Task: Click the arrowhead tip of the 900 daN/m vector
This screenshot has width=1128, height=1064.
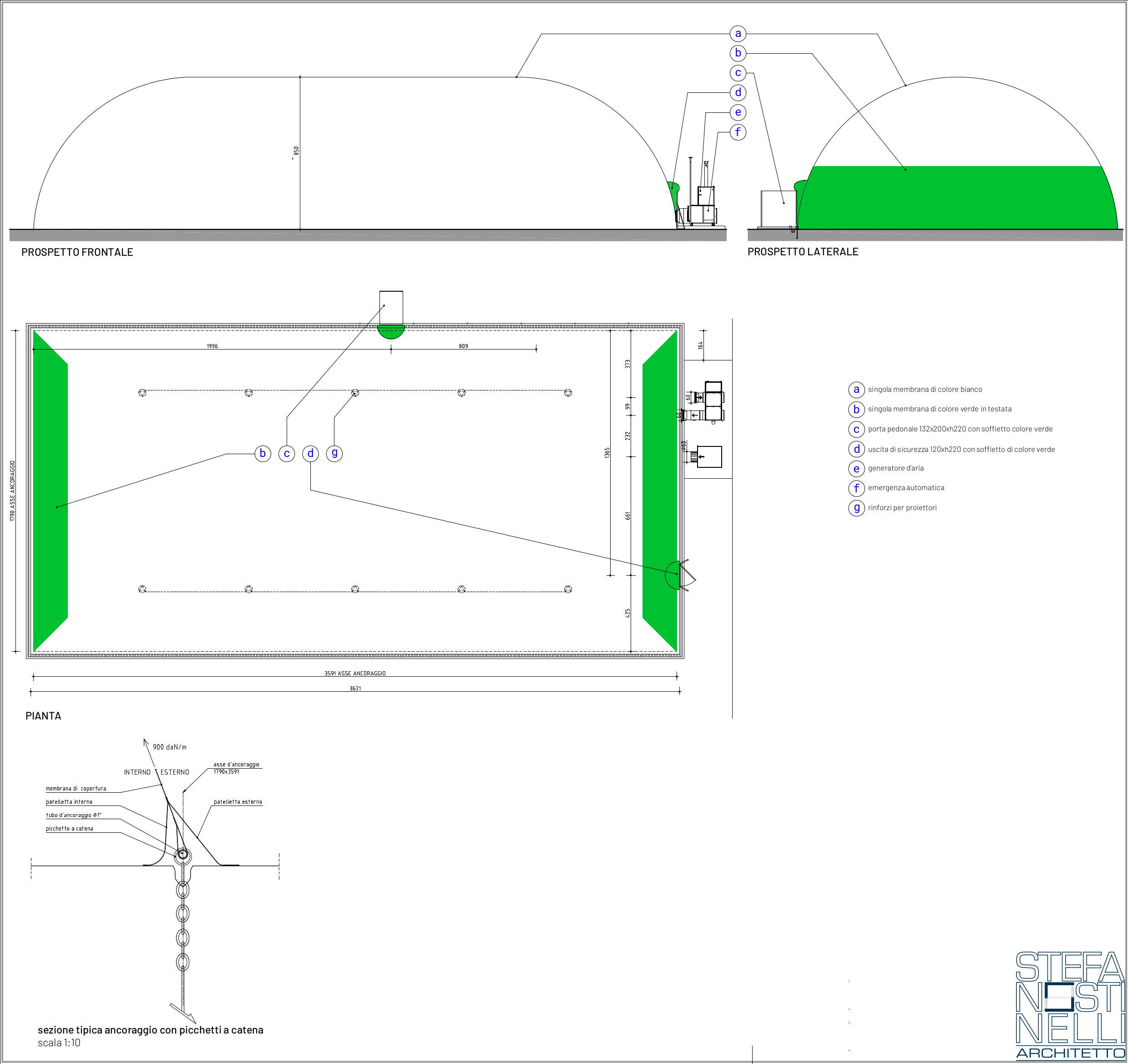Action: (145, 740)
